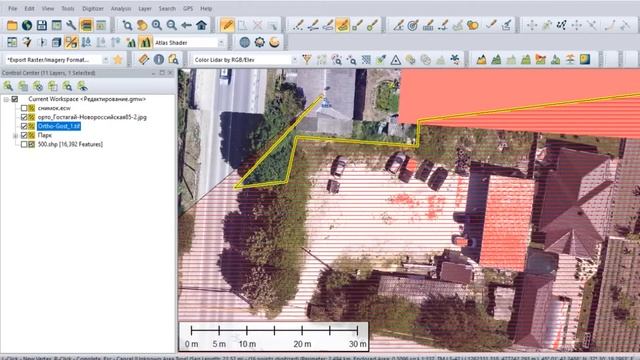Image resolution: width=640 pixels, height=360 pixels.
Task: Select the Pan hand tool
Action: pyautogui.click(x=142, y=25)
